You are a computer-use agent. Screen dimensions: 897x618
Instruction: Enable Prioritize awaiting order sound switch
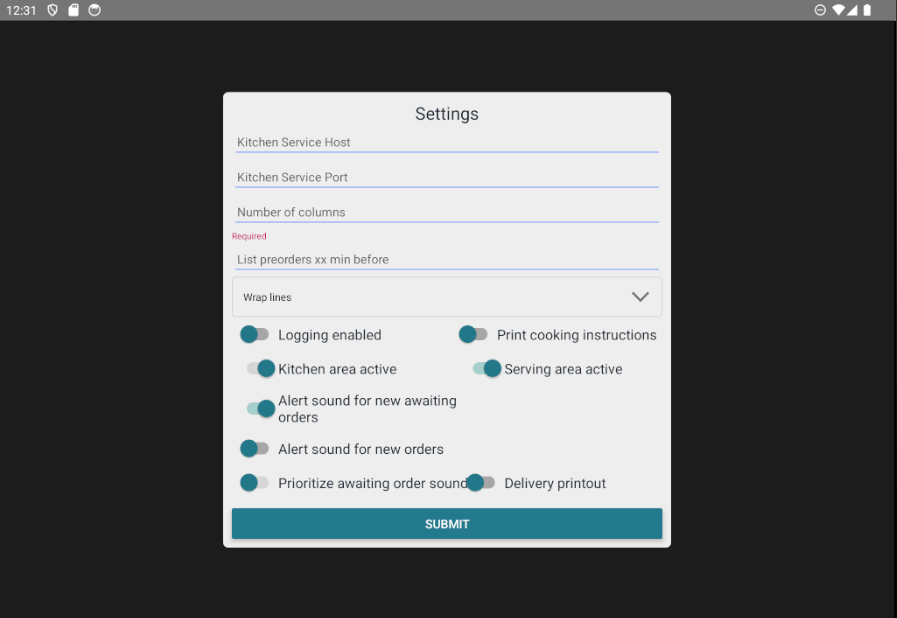click(x=254, y=483)
